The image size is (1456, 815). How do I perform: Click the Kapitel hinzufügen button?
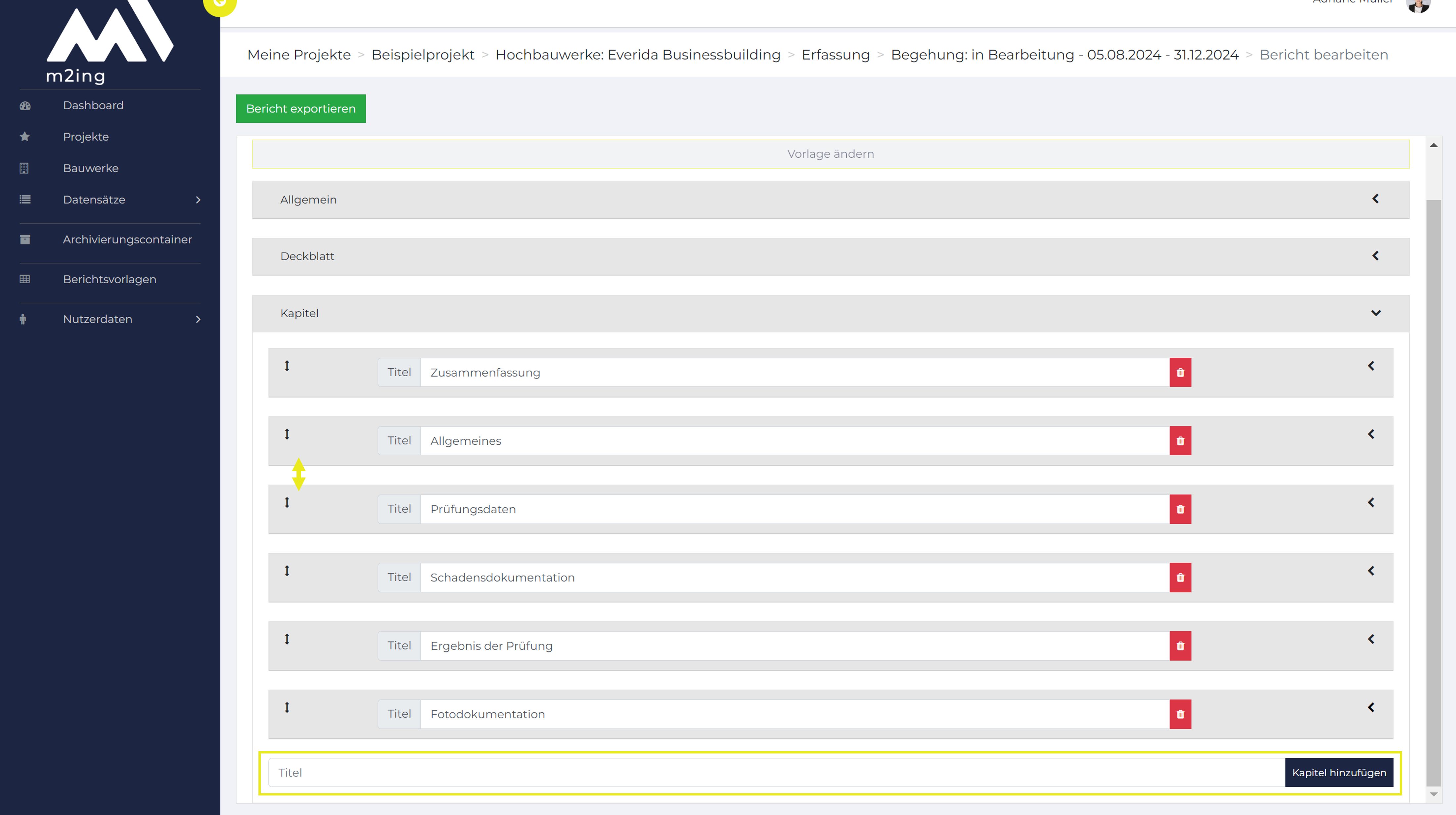click(1339, 773)
